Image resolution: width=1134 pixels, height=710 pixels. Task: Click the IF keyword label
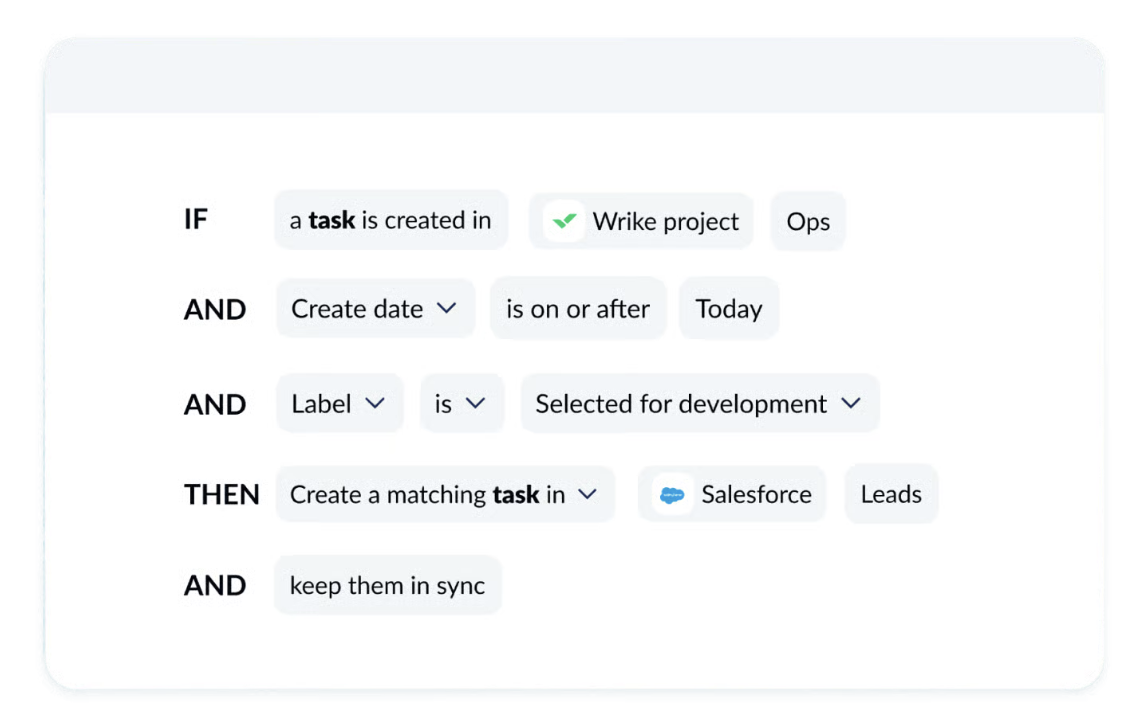[x=197, y=219]
